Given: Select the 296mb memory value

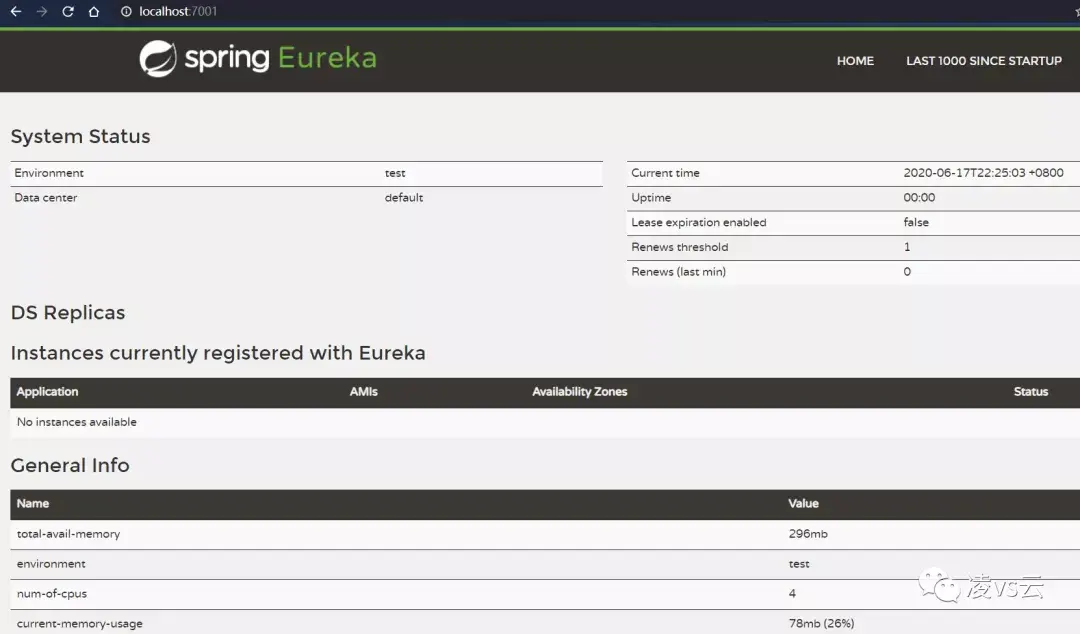Looking at the screenshot, I should pyautogui.click(x=808, y=534).
